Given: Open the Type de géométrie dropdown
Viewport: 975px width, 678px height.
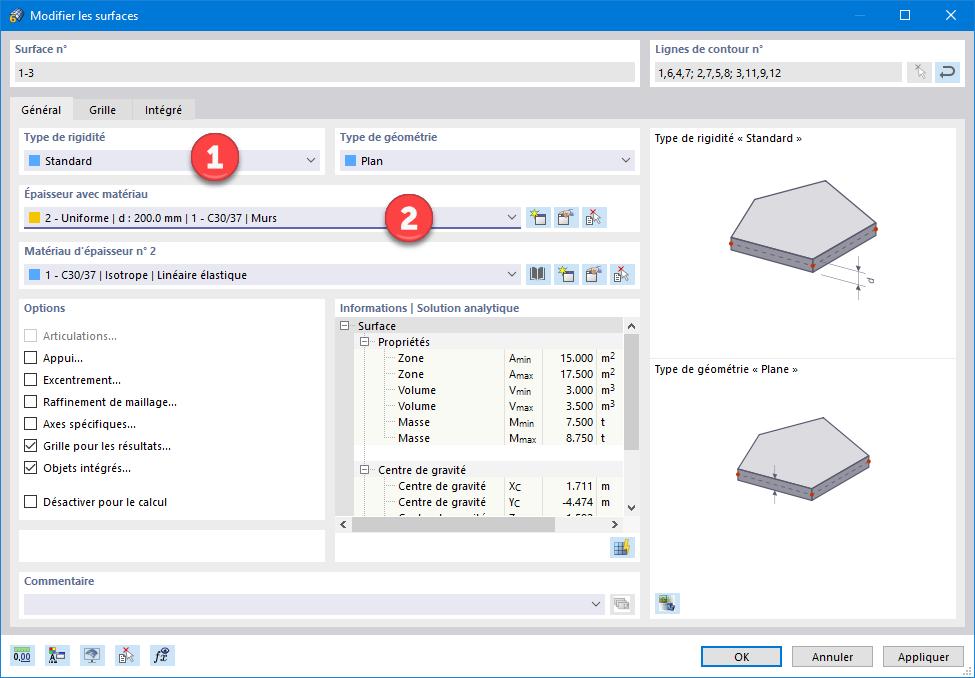Looking at the screenshot, I should tap(488, 160).
